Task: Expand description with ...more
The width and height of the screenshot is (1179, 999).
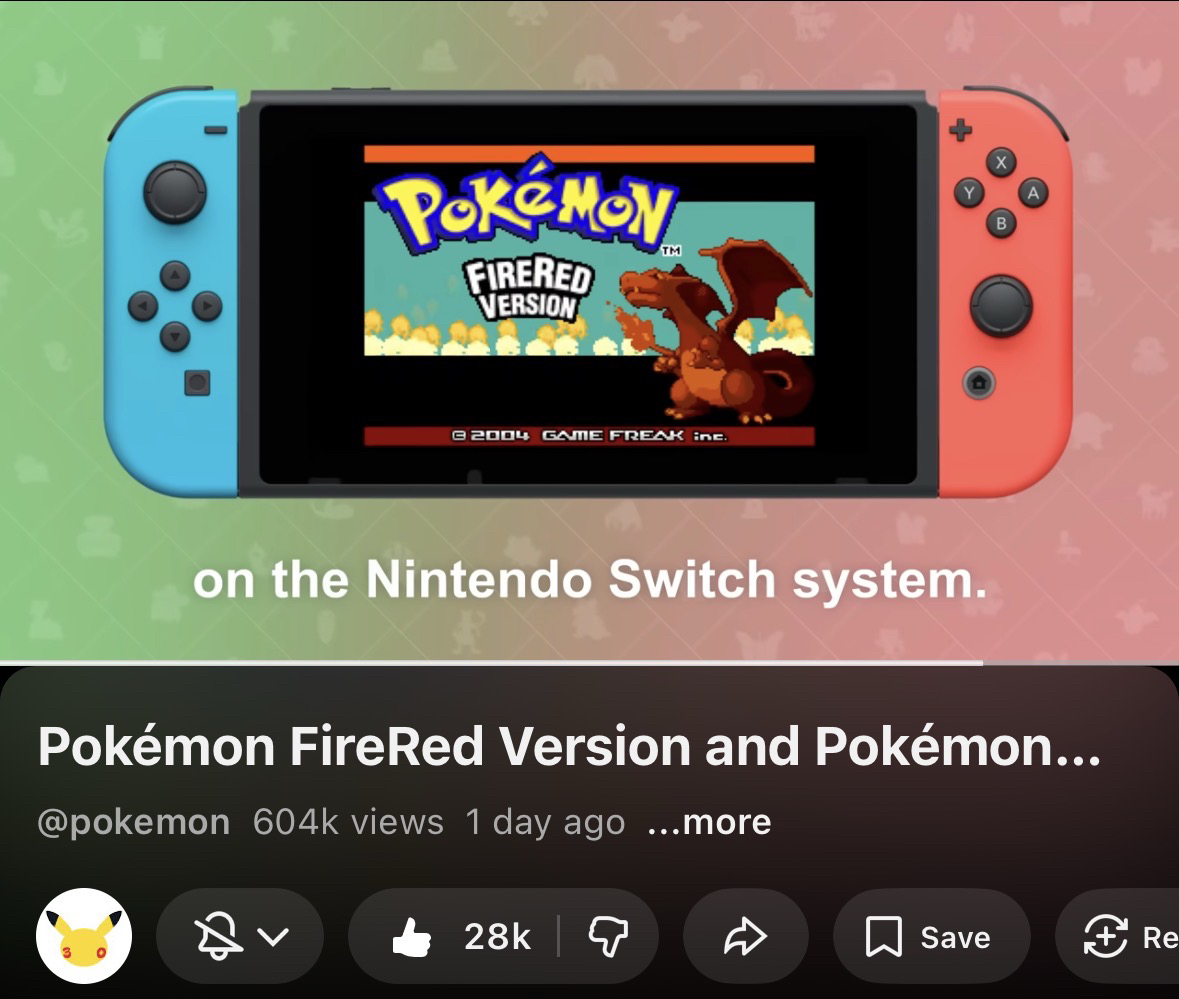Action: (x=709, y=822)
